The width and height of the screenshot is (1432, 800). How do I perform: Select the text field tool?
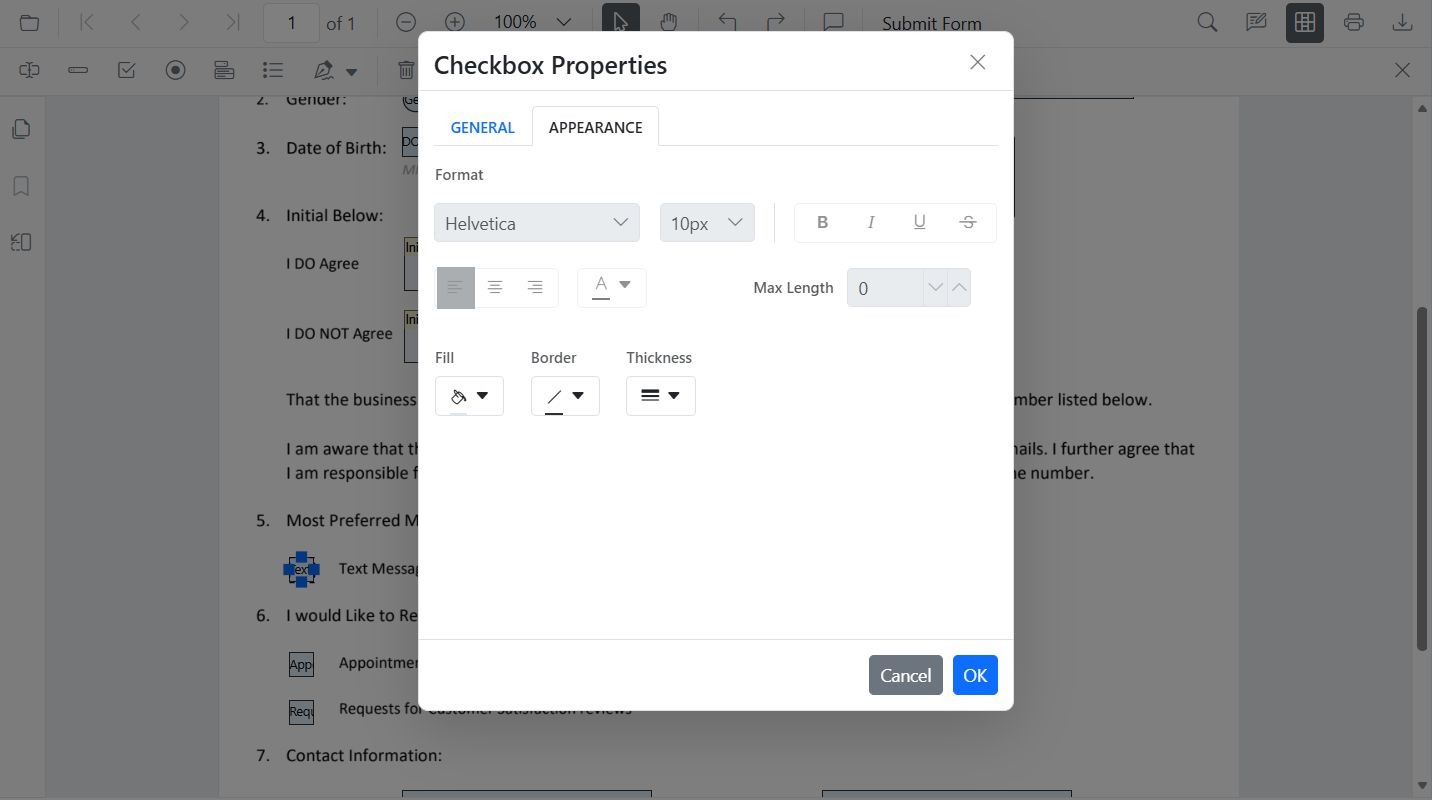click(x=78, y=70)
